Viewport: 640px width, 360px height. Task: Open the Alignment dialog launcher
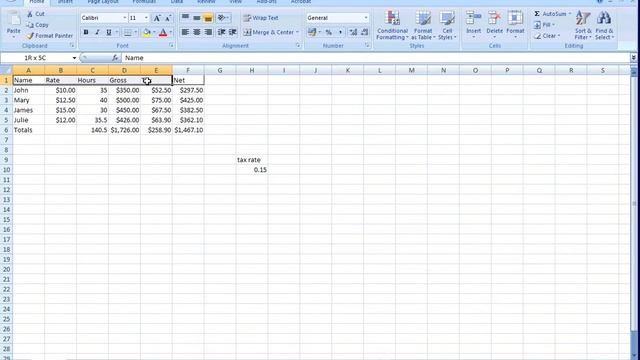pyautogui.click(x=298, y=46)
